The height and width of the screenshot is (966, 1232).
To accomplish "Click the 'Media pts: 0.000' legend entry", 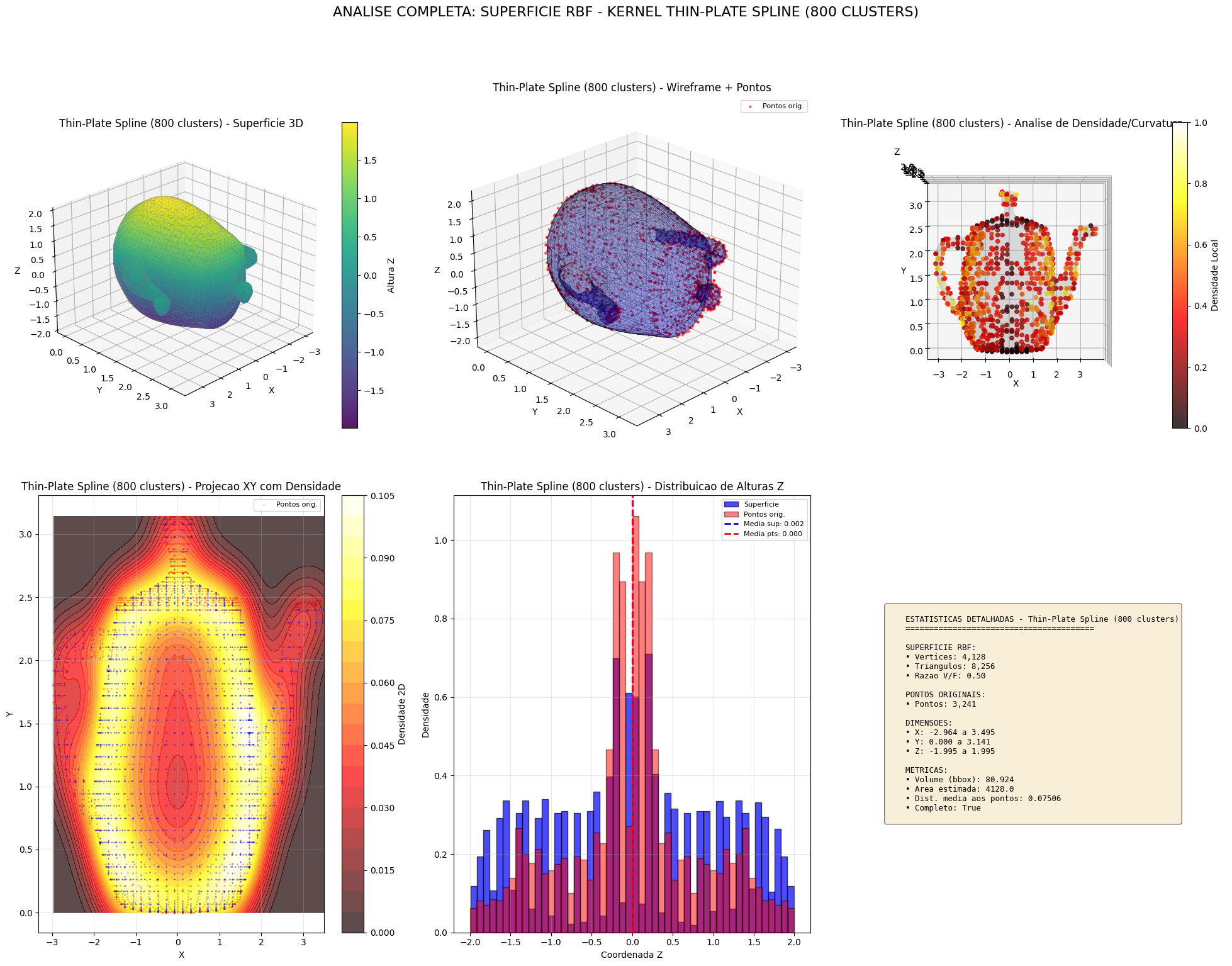I will pos(773,534).
